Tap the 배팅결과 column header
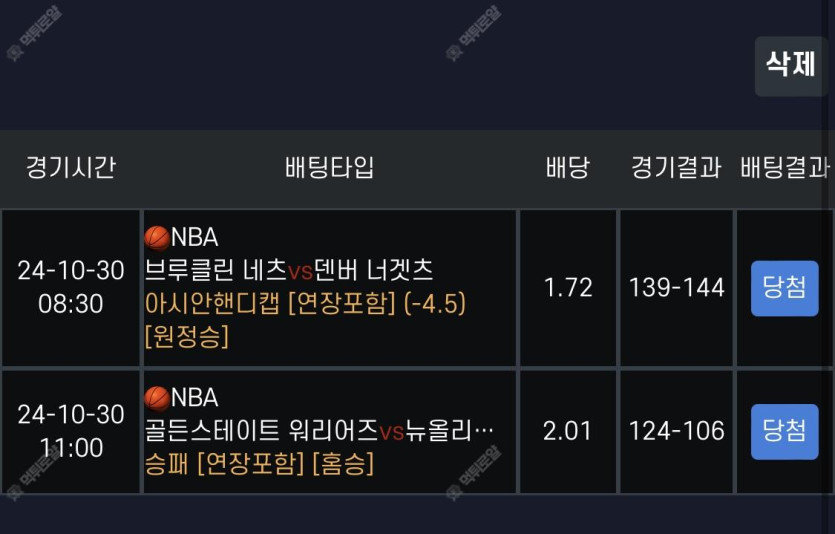The image size is (835, 534). pos(785,167)
